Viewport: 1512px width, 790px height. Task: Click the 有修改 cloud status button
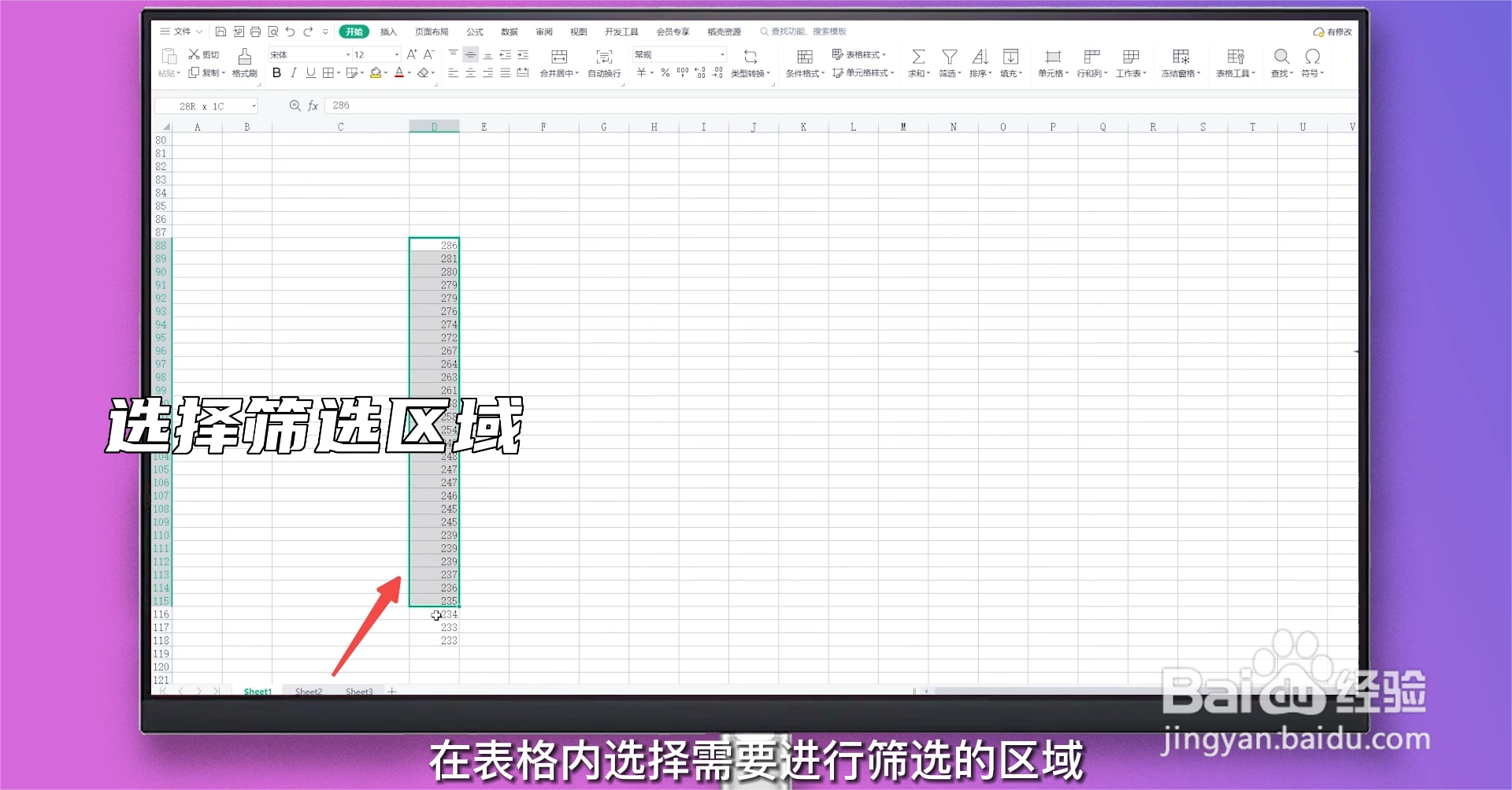pos(1332,32)
